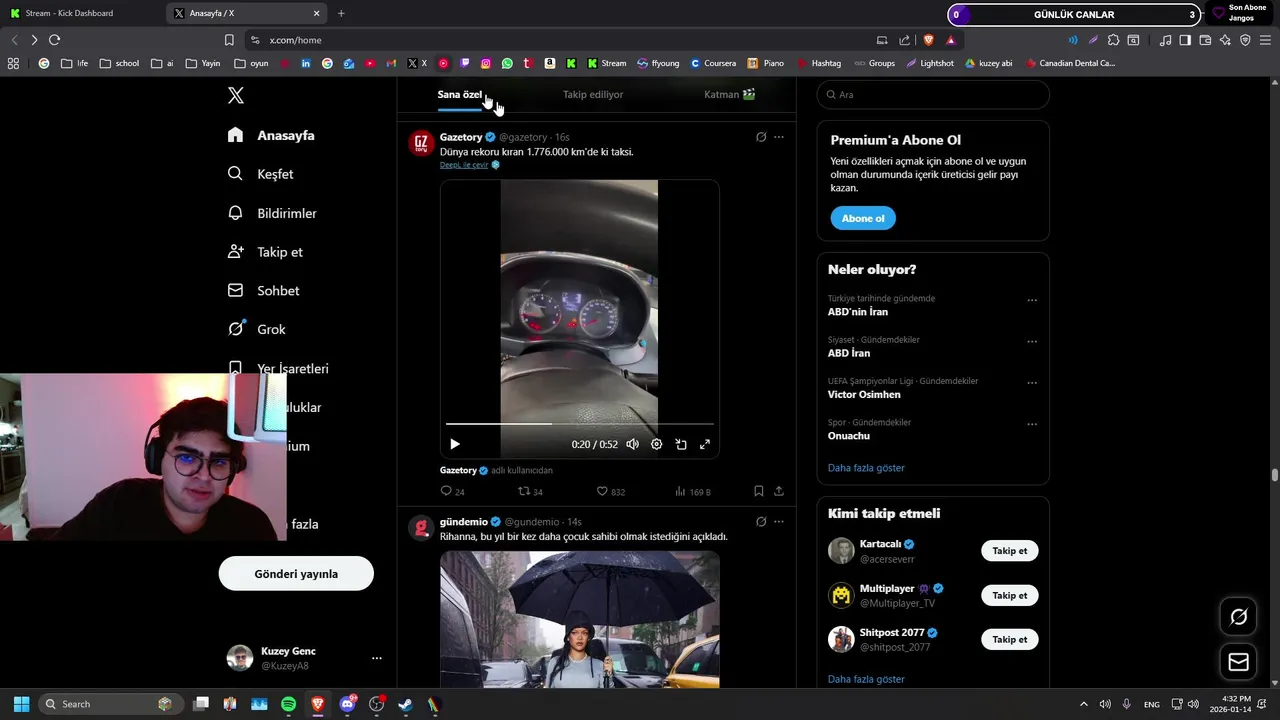Open more options on Gazetory post
This screenshot has height=720, width=1280.
point(779,137)
